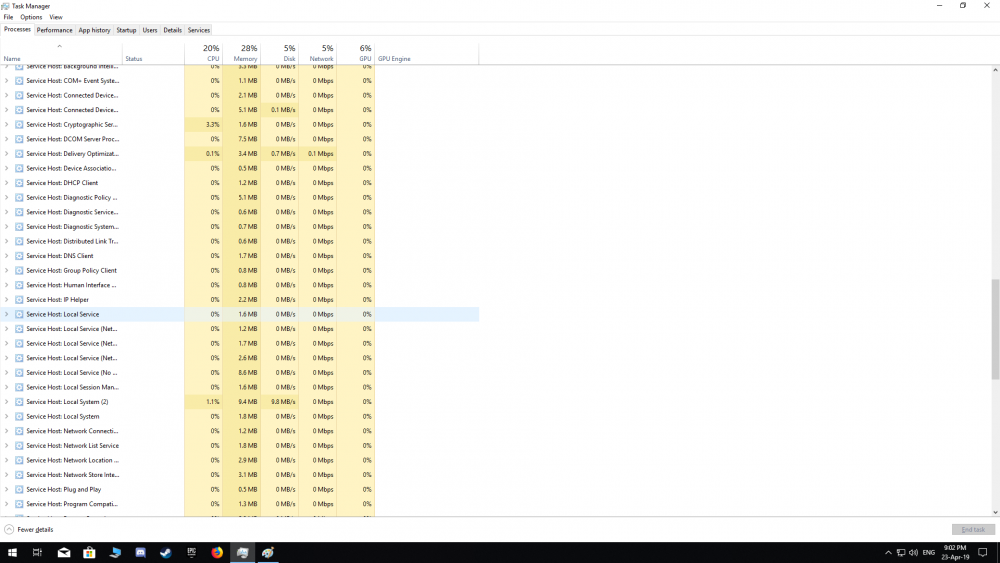Click the process list vertical scrollbar thumb

coord(995,329)
